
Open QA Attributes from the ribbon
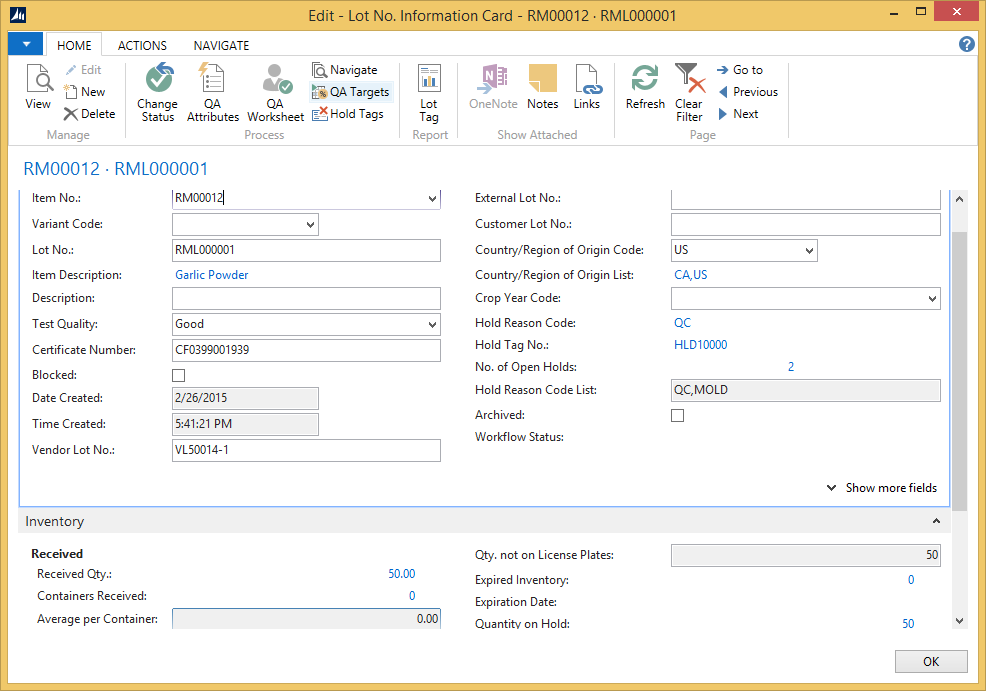(213, 91)
